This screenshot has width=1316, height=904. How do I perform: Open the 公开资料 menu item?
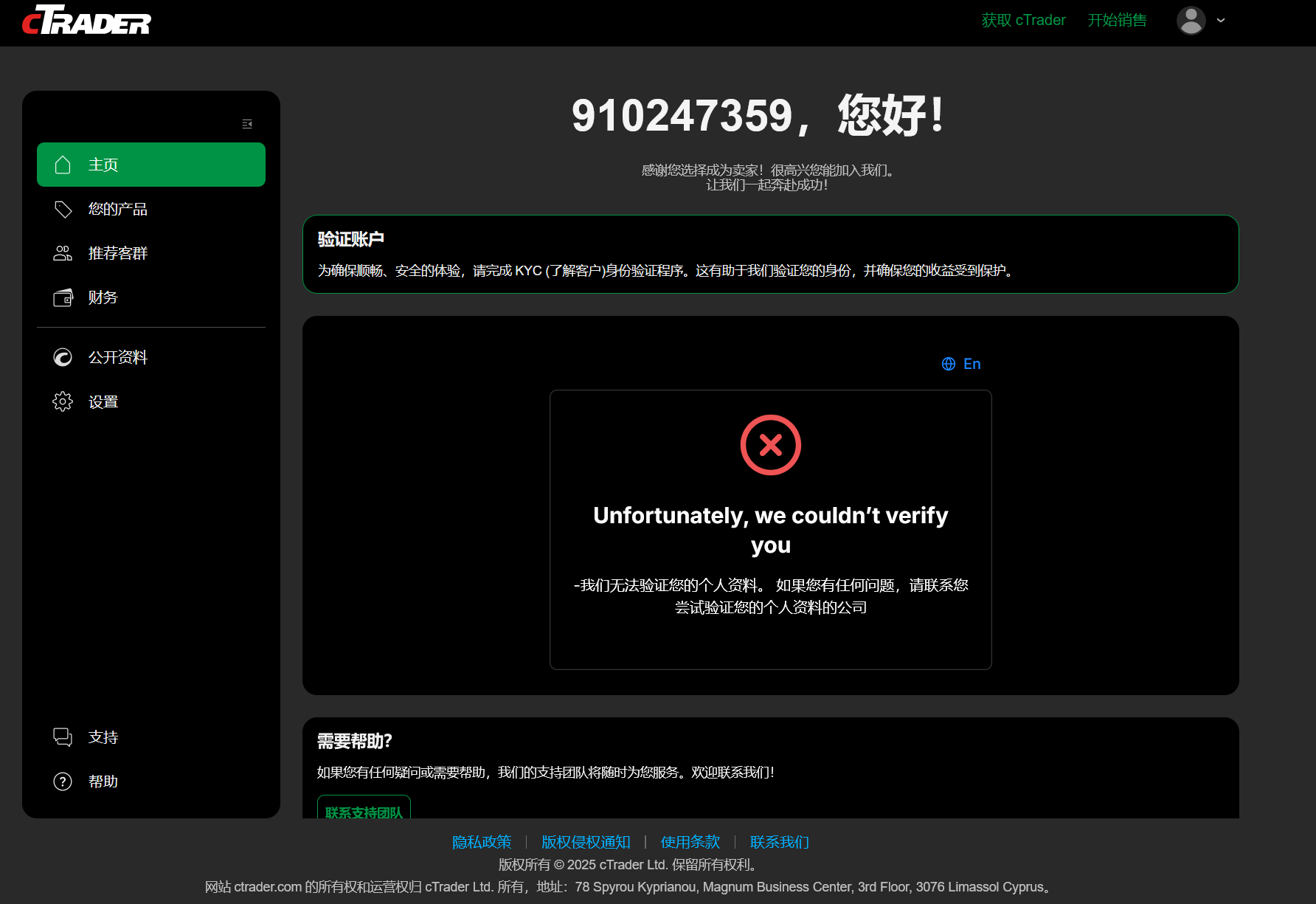(x=151, y=357)
